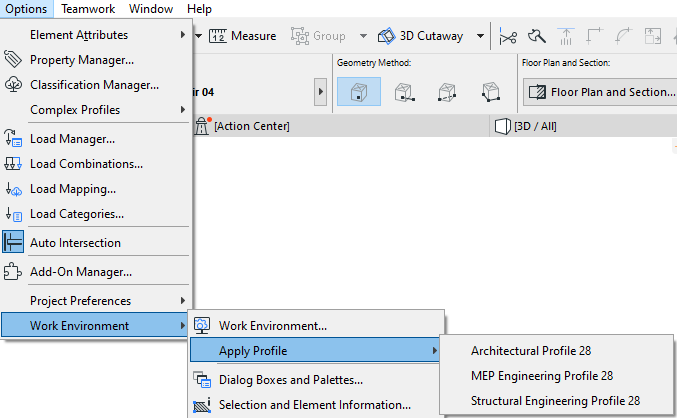Open Selection and Element Information settings
The image size is (677, 418).
coord(315,405)
